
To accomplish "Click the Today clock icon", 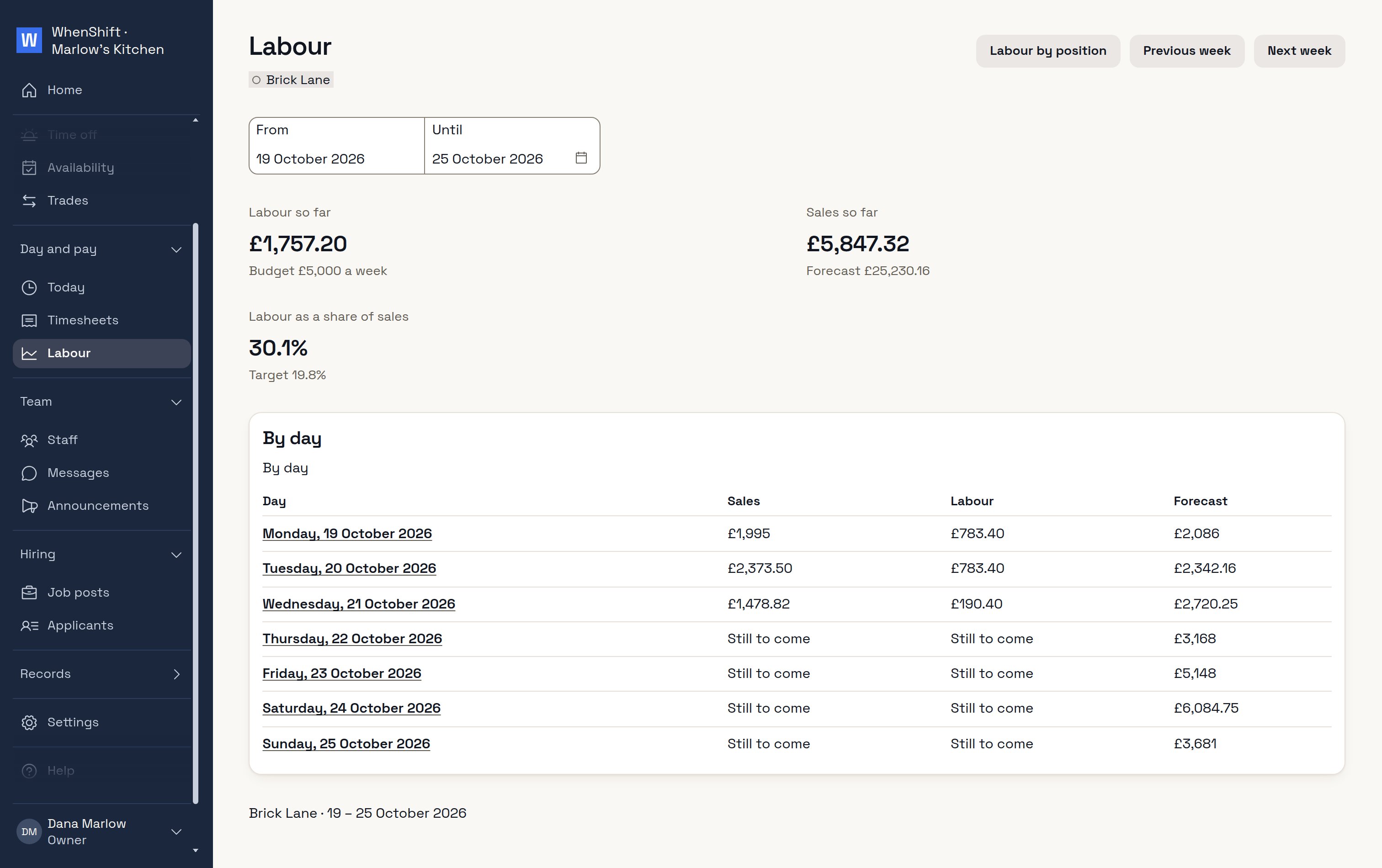I will [29, 287].
